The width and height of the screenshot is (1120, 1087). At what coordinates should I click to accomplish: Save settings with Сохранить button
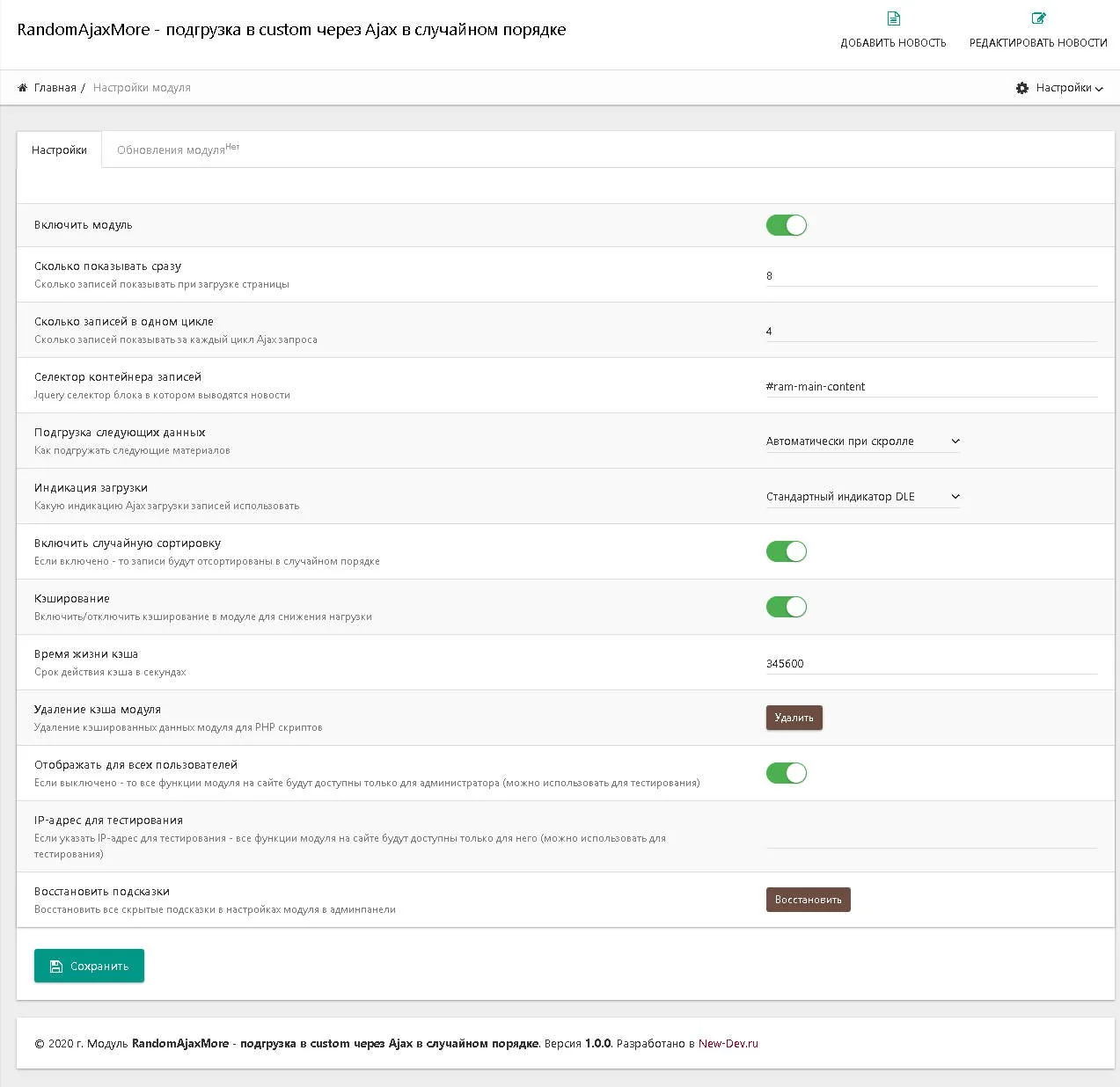[x=89, y=966]
